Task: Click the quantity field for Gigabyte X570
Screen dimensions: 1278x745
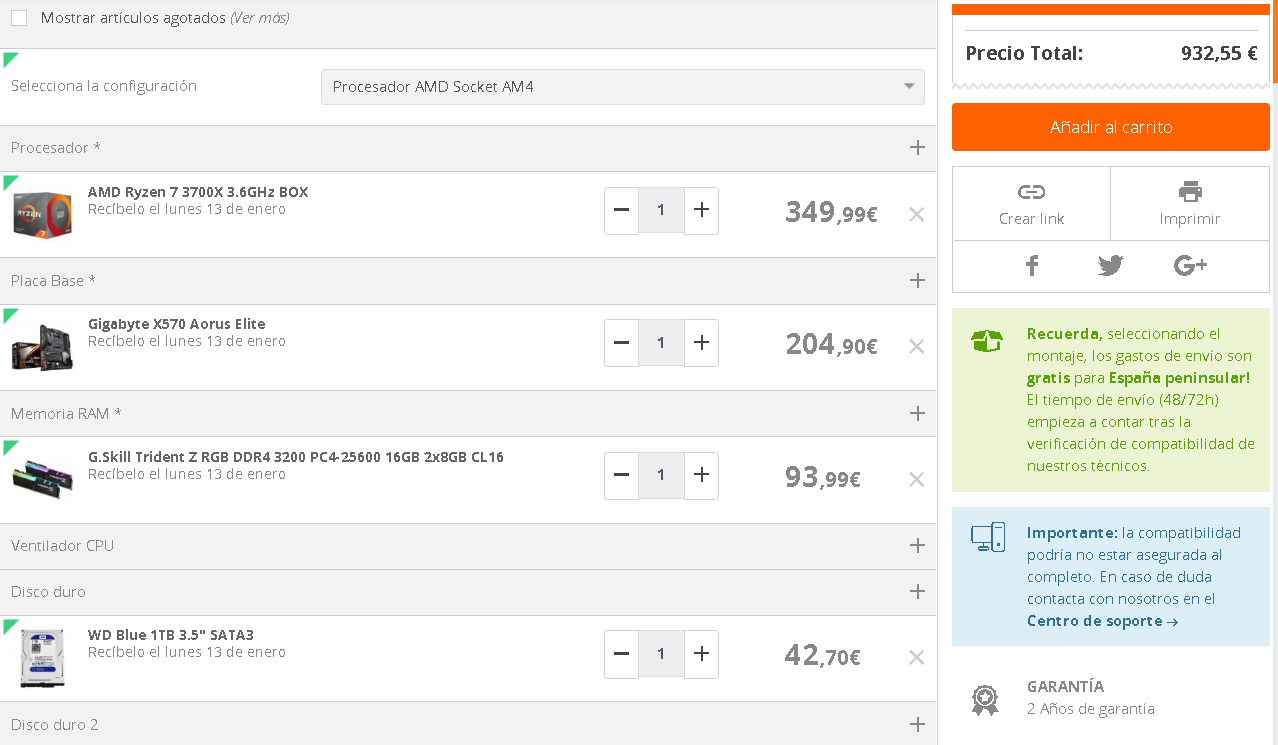Action: point(661,343)
